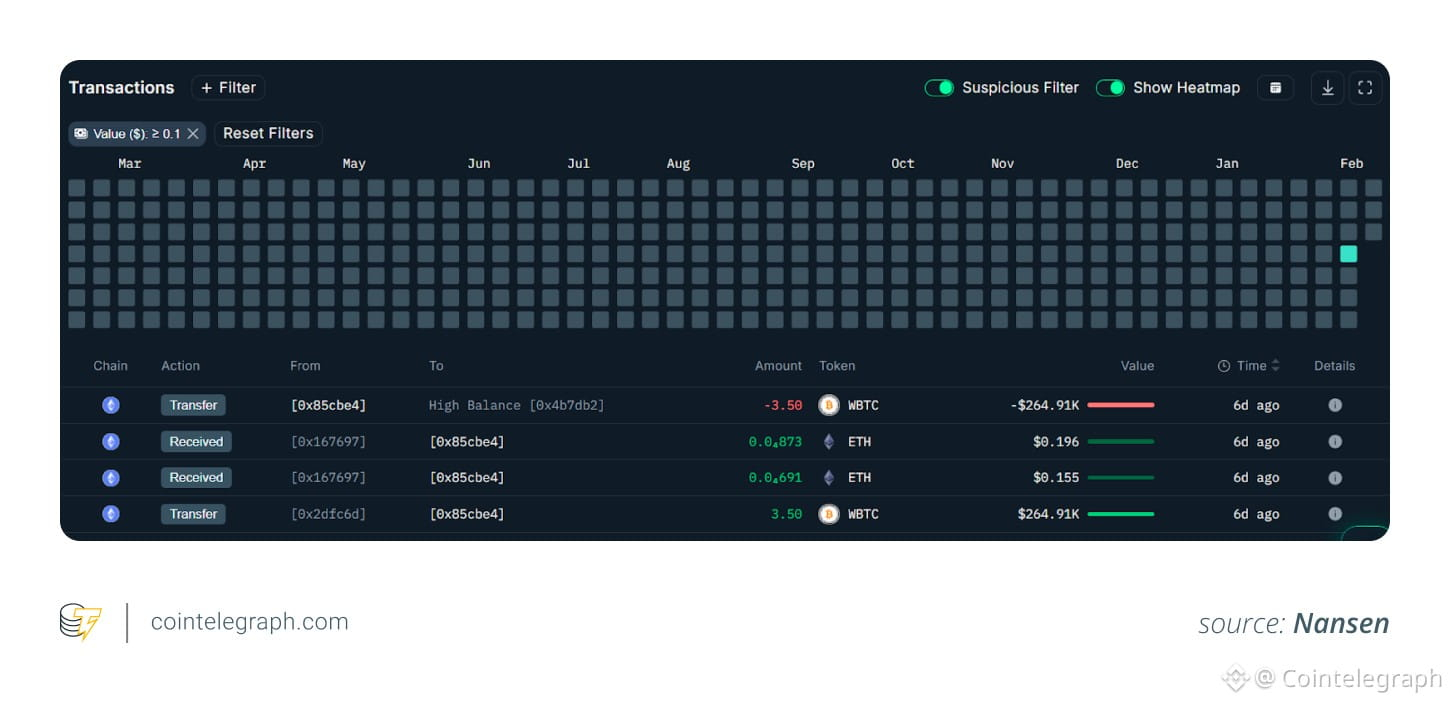Disable the Show Heatmap toggle
The image size is (1450, 703).
pyautogui.click(x=1110, y=88)
